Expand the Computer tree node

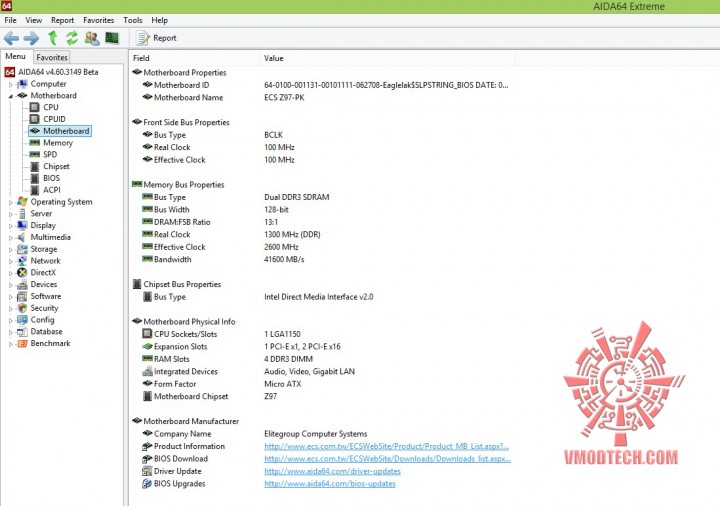[11, 84]
